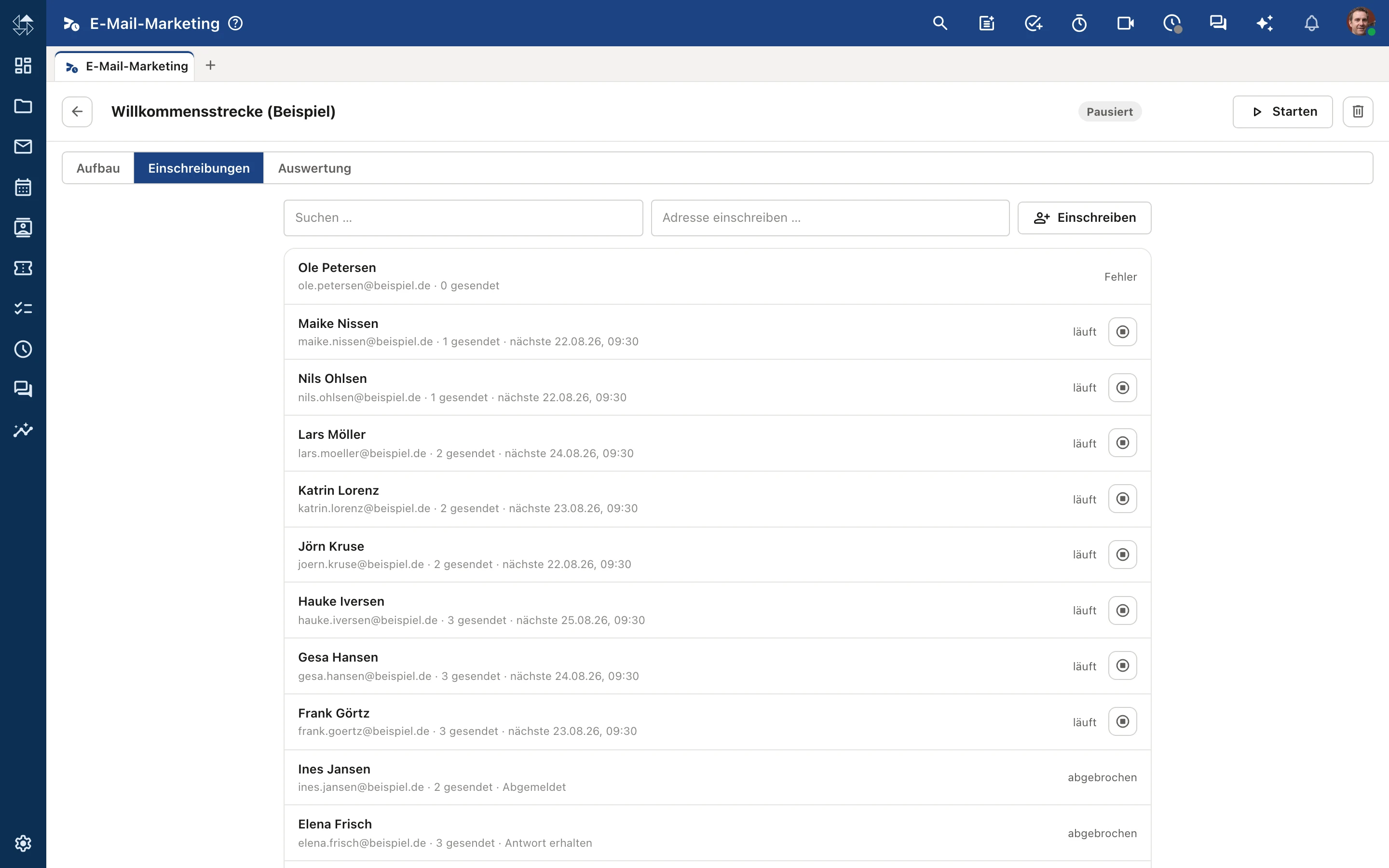Open calendar icon in sidebar
Screen dimensions: 1389x868
pyautogui.click(x=23, y=187)
